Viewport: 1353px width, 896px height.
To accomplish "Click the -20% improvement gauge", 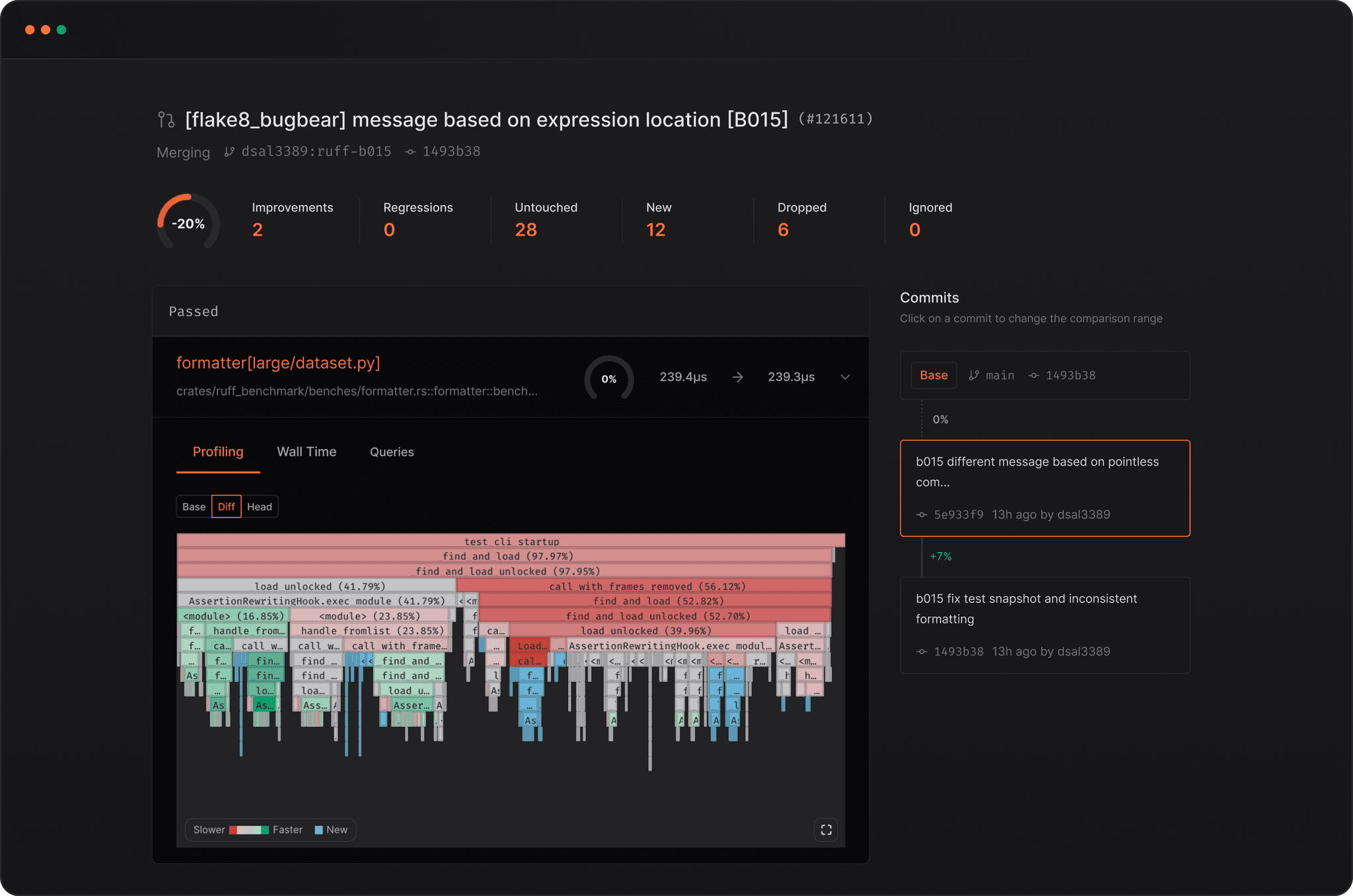I will (x=188, y=223).
